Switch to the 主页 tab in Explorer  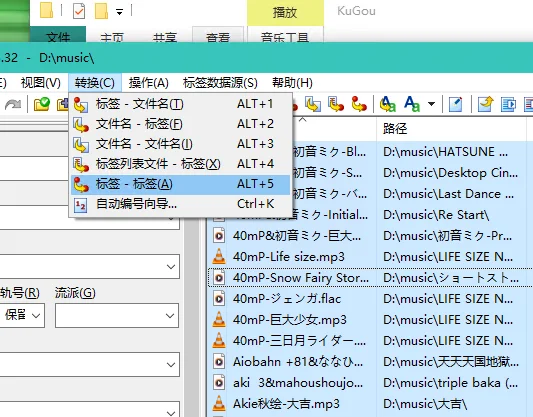coord(112,36)
